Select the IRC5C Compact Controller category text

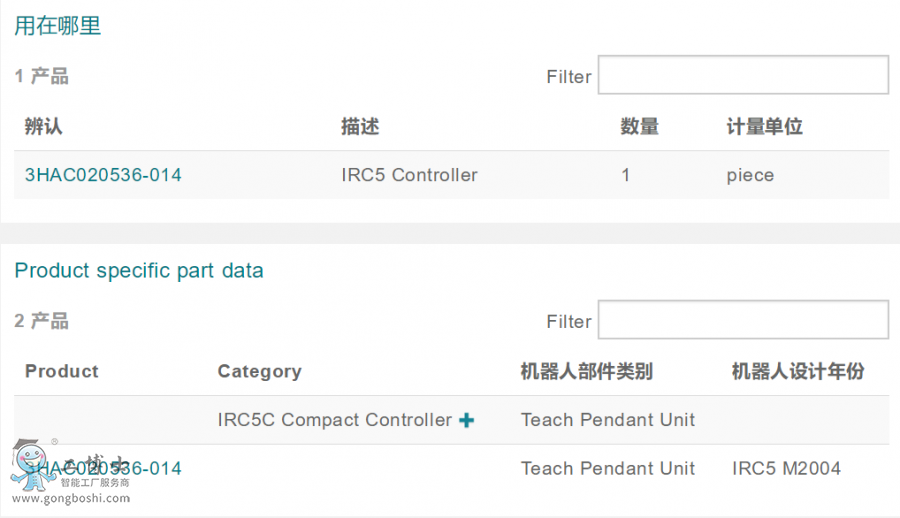[x=334, y=420]
